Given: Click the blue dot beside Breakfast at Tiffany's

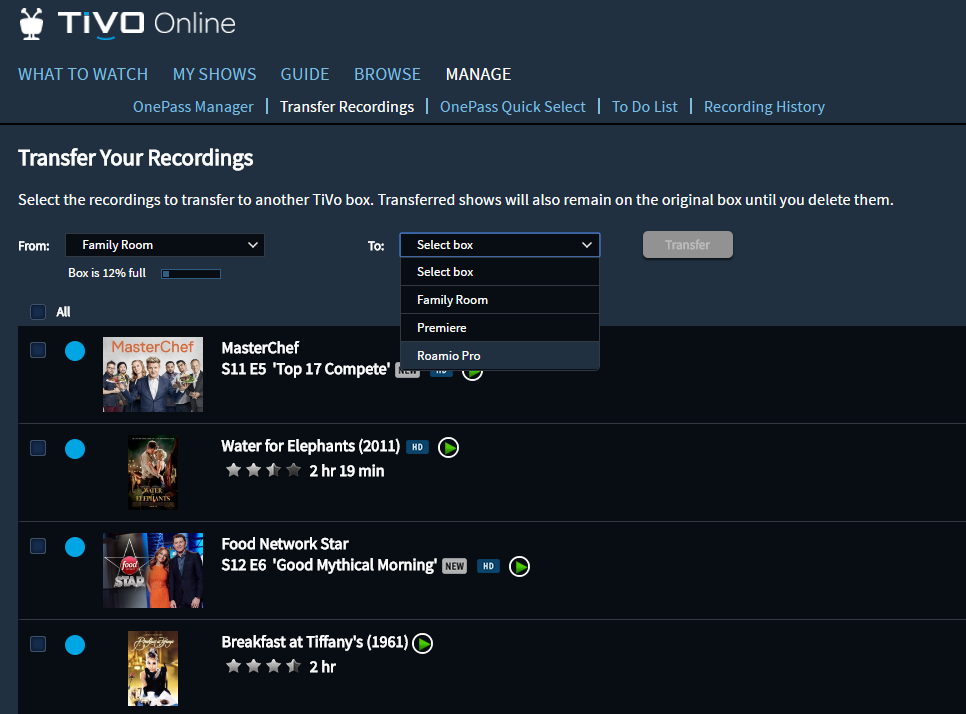Looking at the screenshot, I should click(x=75, y=645).
